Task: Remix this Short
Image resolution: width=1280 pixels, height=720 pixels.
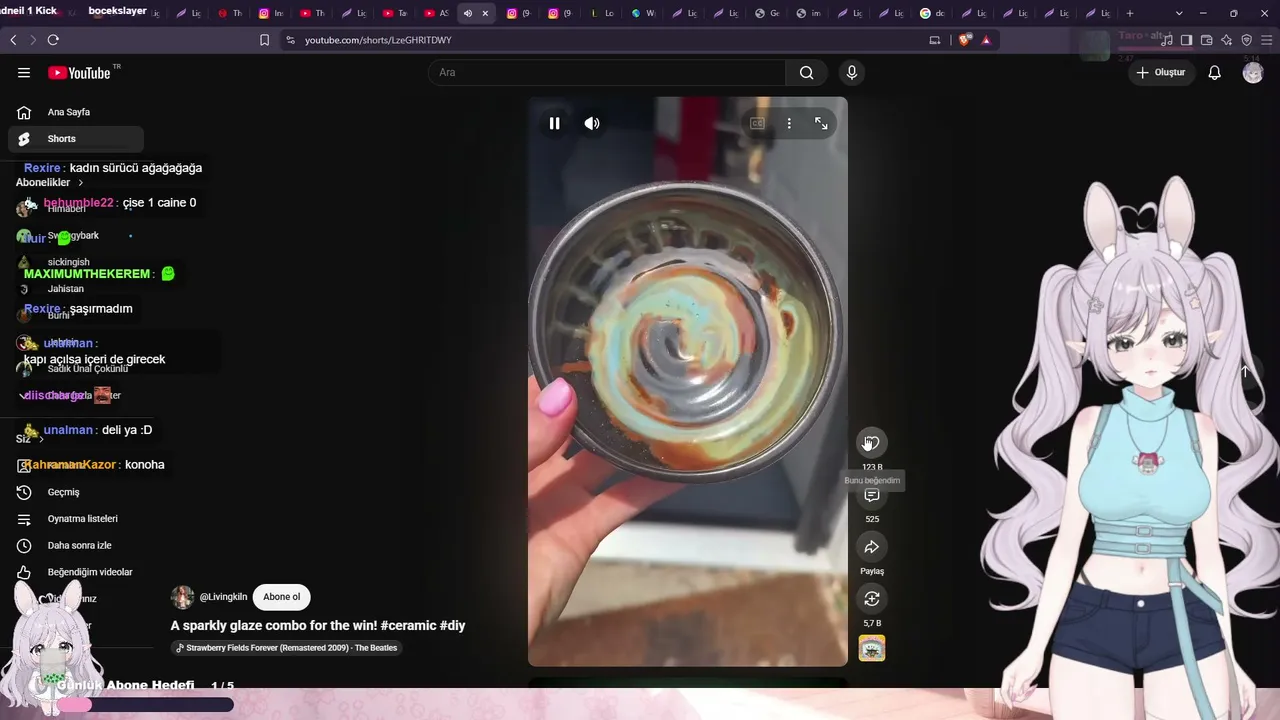Action: (872, 599)
